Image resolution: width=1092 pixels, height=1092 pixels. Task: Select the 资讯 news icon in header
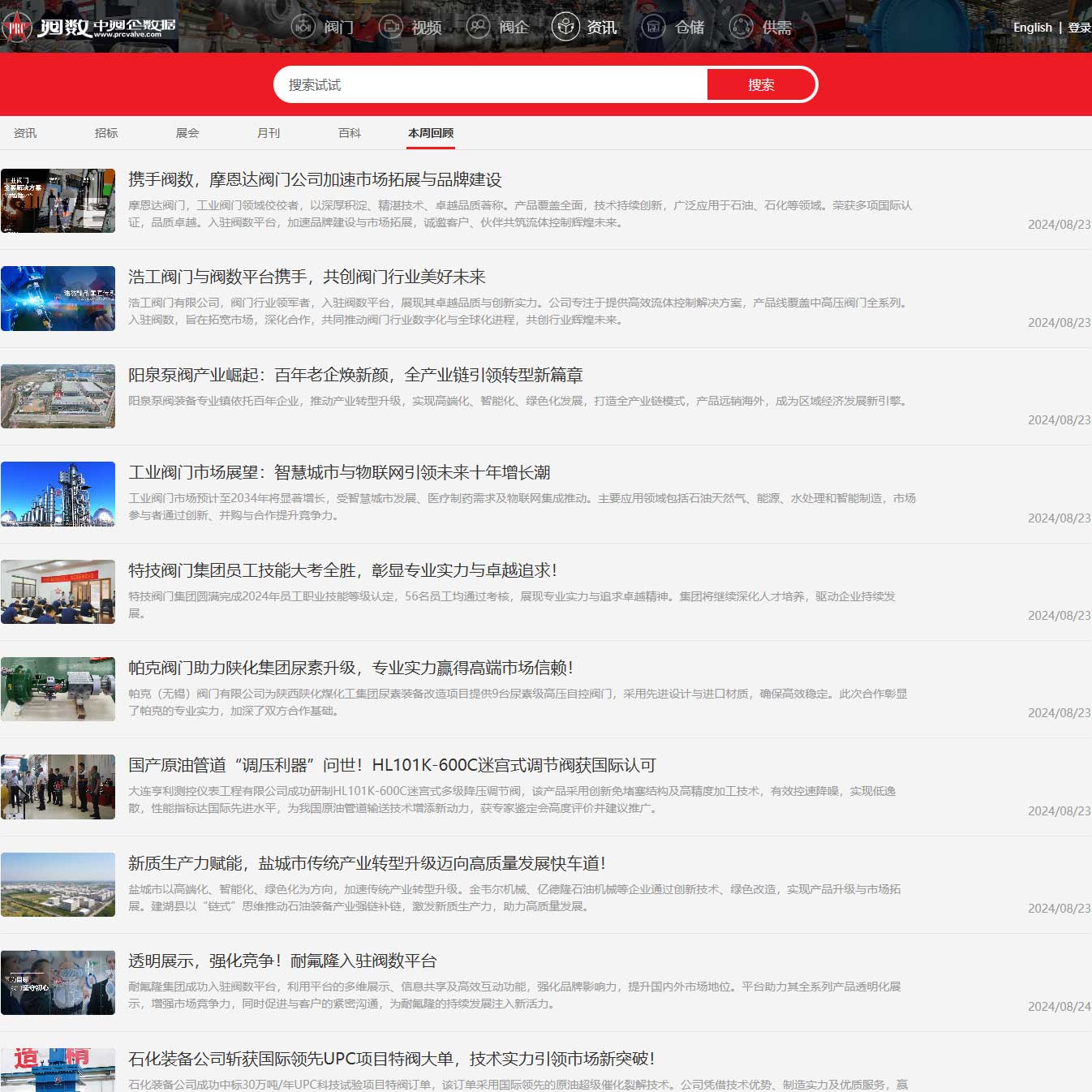(x=565, y=27)
